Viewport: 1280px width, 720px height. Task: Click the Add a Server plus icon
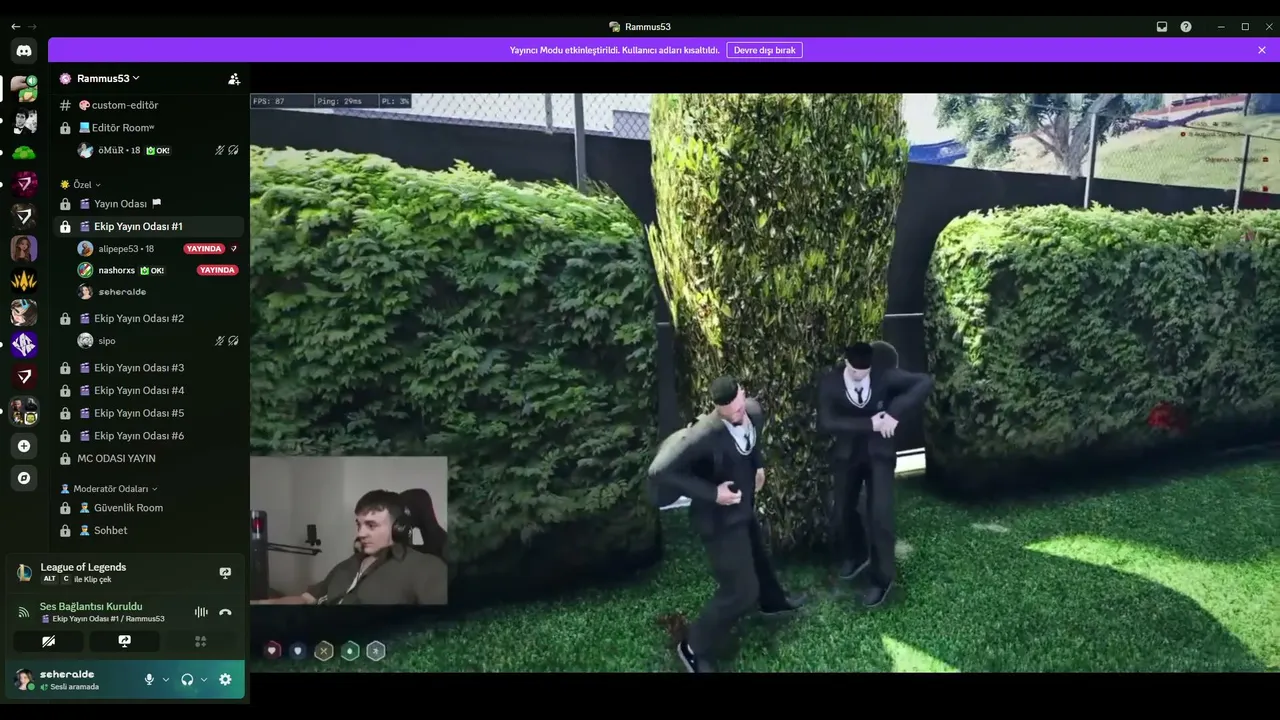click(x=24, y=446)
